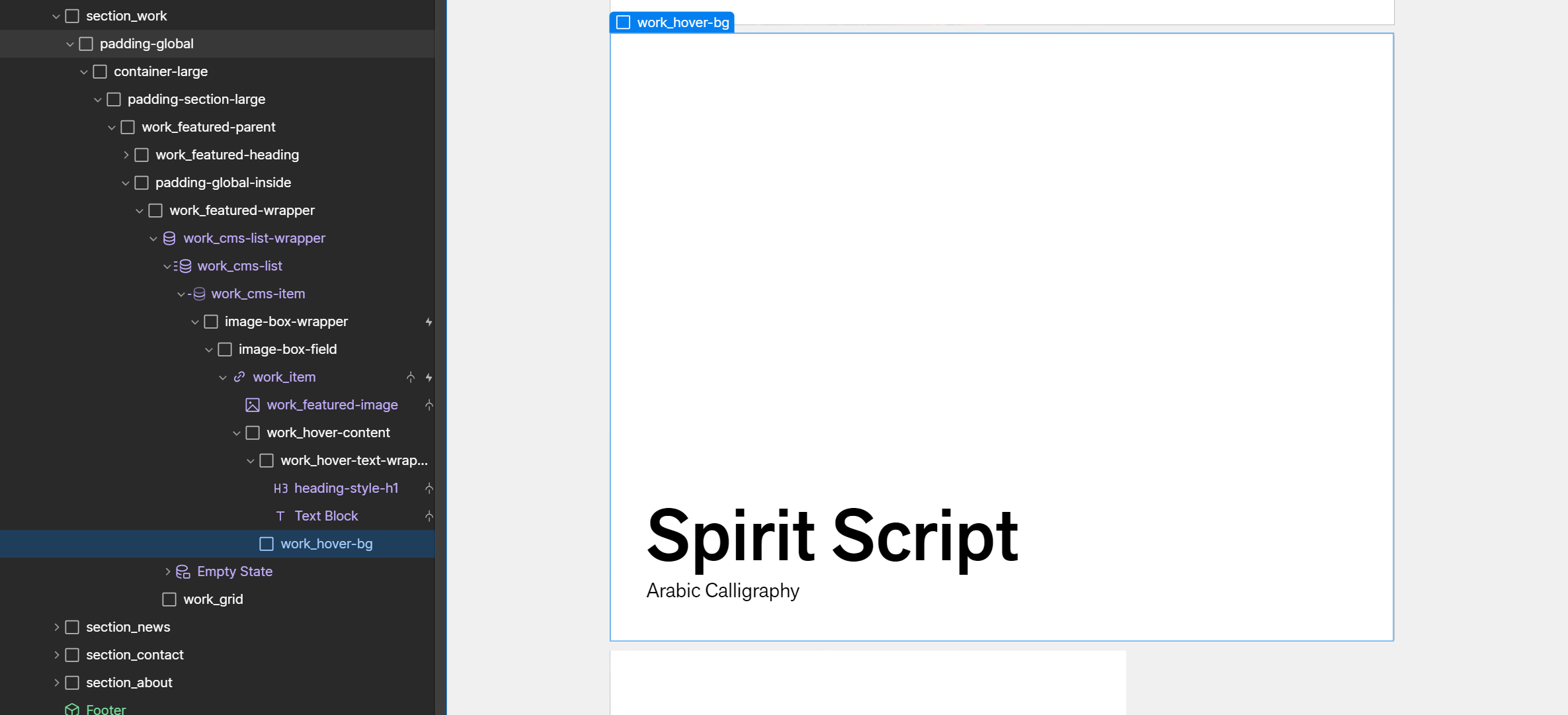Expand the section_contact chevron
1568x715 pixels.
tap(56, 655)
